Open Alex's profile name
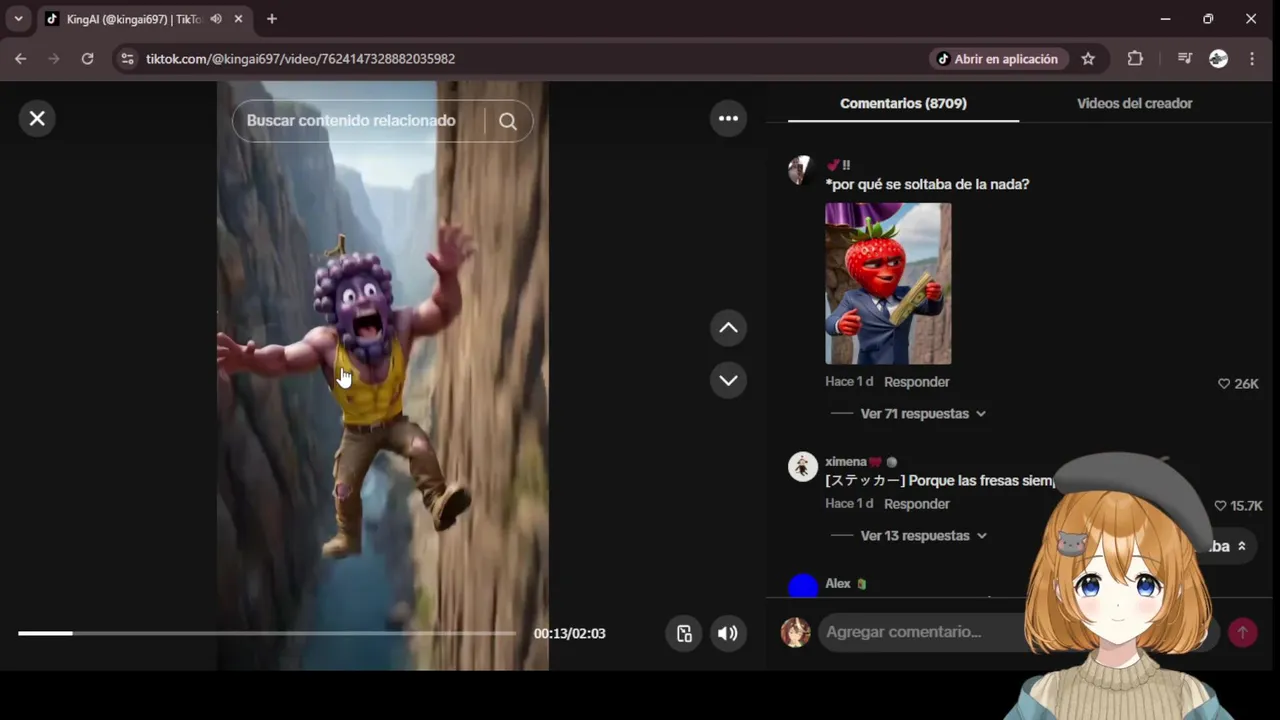Viewport: 1280px width, 720px height. tap(838, 584)
